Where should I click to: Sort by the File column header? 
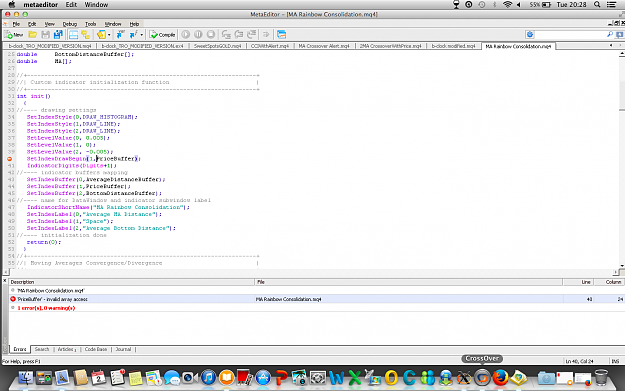[x=409, y=282]
